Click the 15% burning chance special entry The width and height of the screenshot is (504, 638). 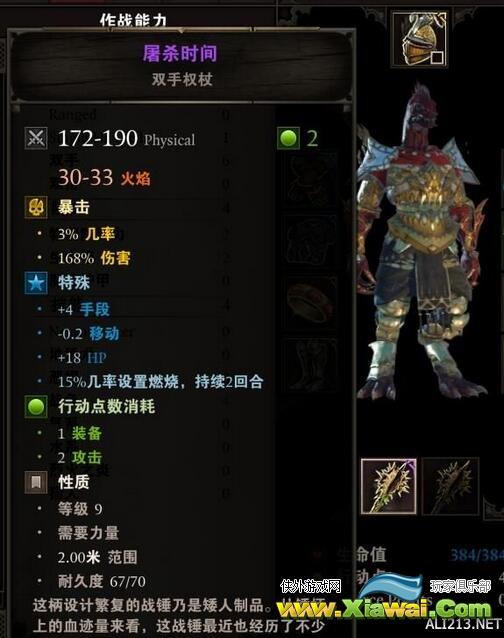(160, 382)
